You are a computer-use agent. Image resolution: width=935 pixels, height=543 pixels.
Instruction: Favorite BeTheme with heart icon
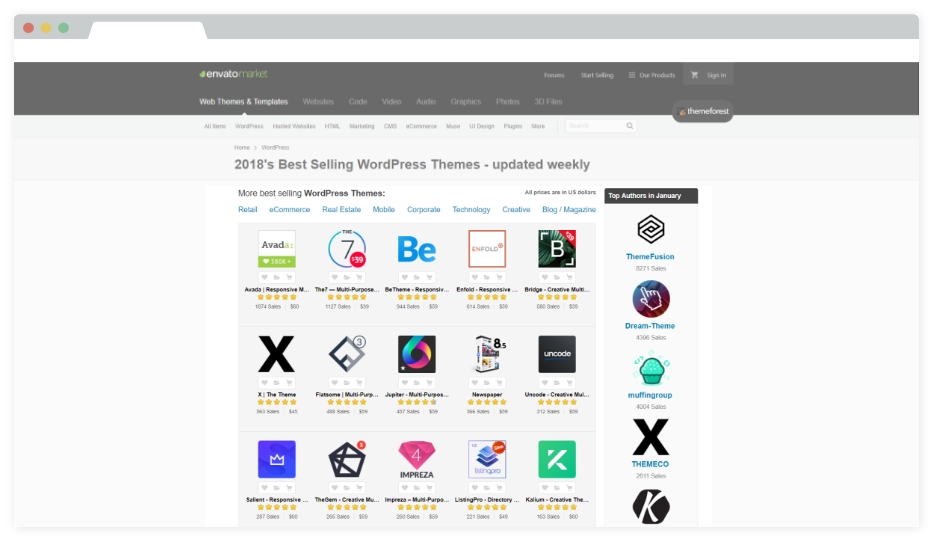point(404,277)
